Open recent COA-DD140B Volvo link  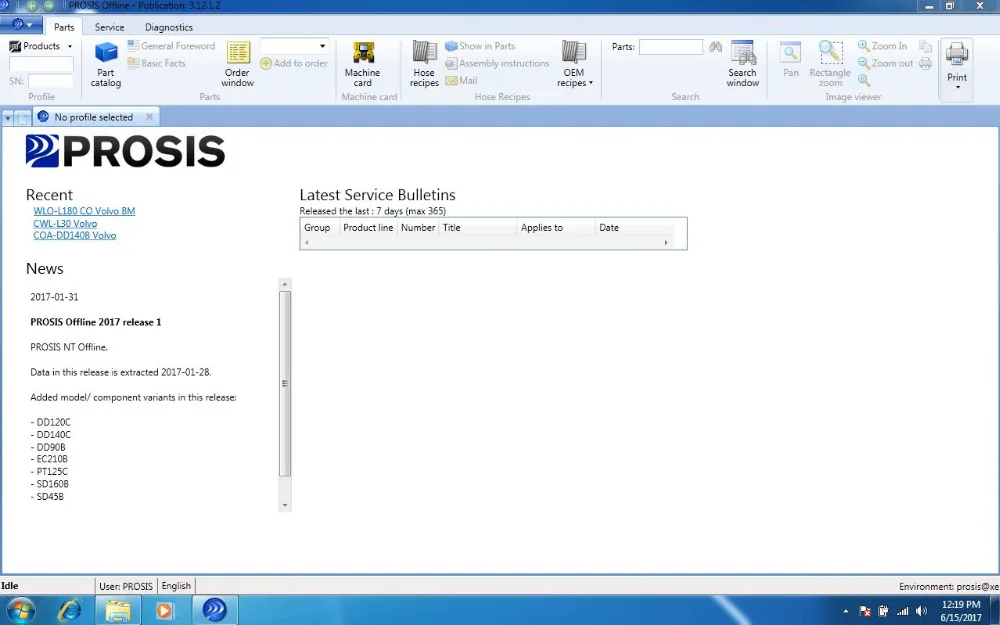[x=75, y=235]
